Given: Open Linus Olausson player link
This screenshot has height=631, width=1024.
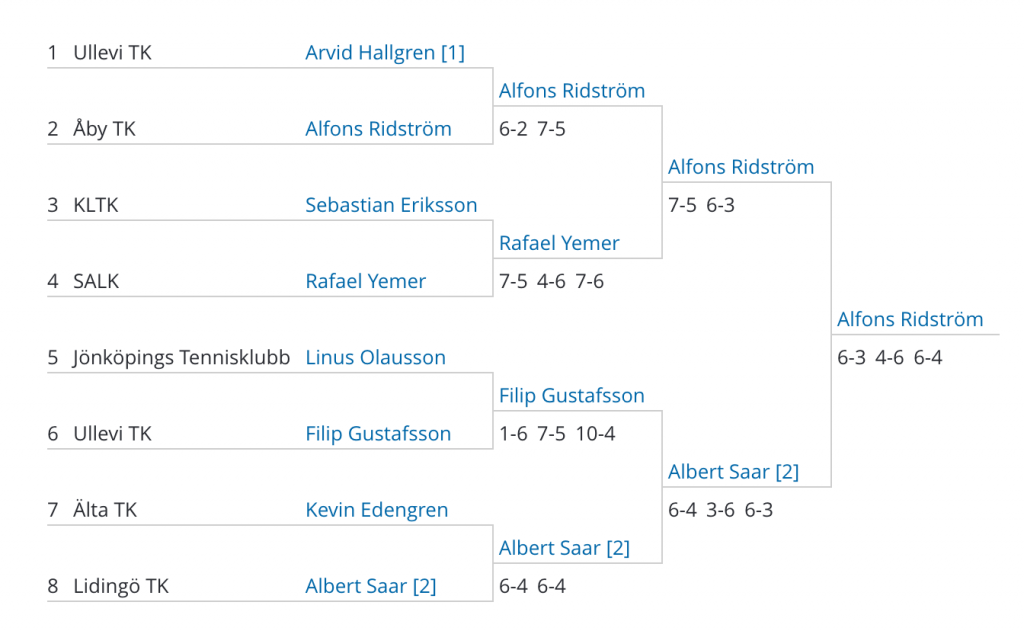Looking at the screenshot, I should (x=376, y=357).
